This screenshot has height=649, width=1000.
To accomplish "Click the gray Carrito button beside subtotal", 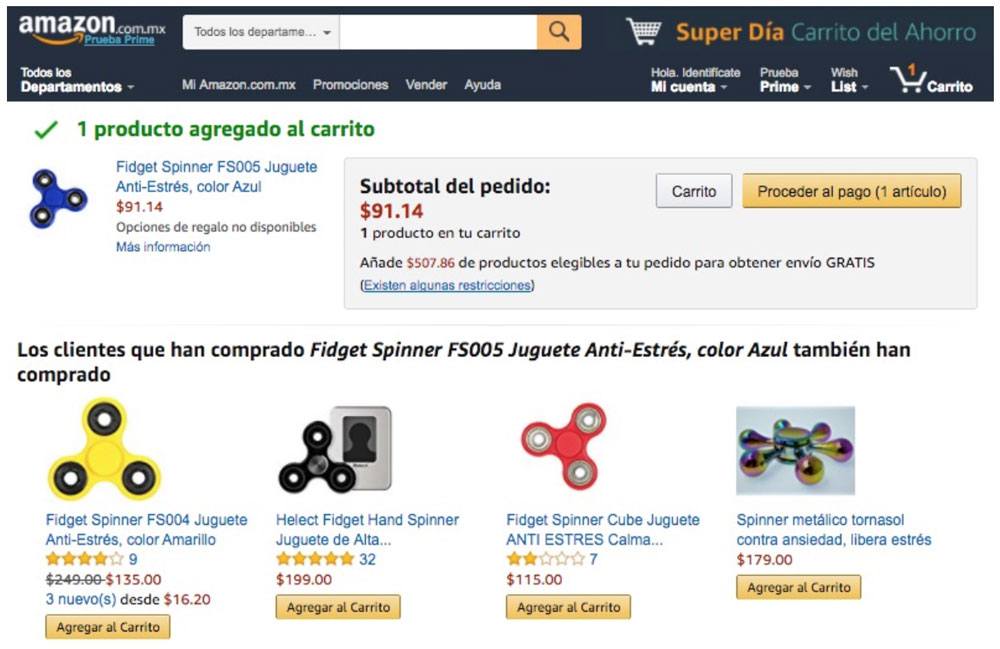I will point(694,191).
